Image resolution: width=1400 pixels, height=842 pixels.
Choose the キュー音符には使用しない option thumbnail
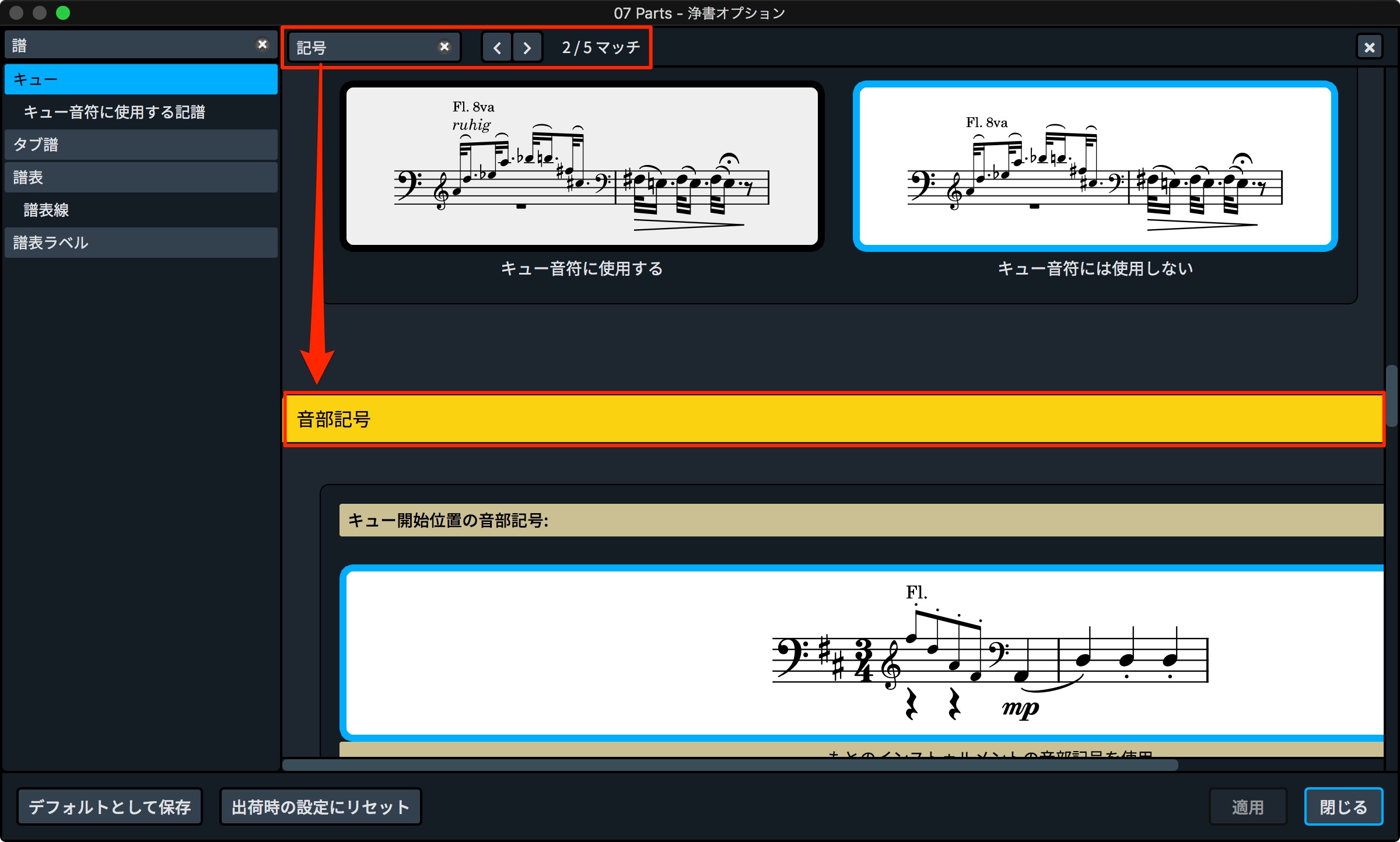coord(1095,166)
